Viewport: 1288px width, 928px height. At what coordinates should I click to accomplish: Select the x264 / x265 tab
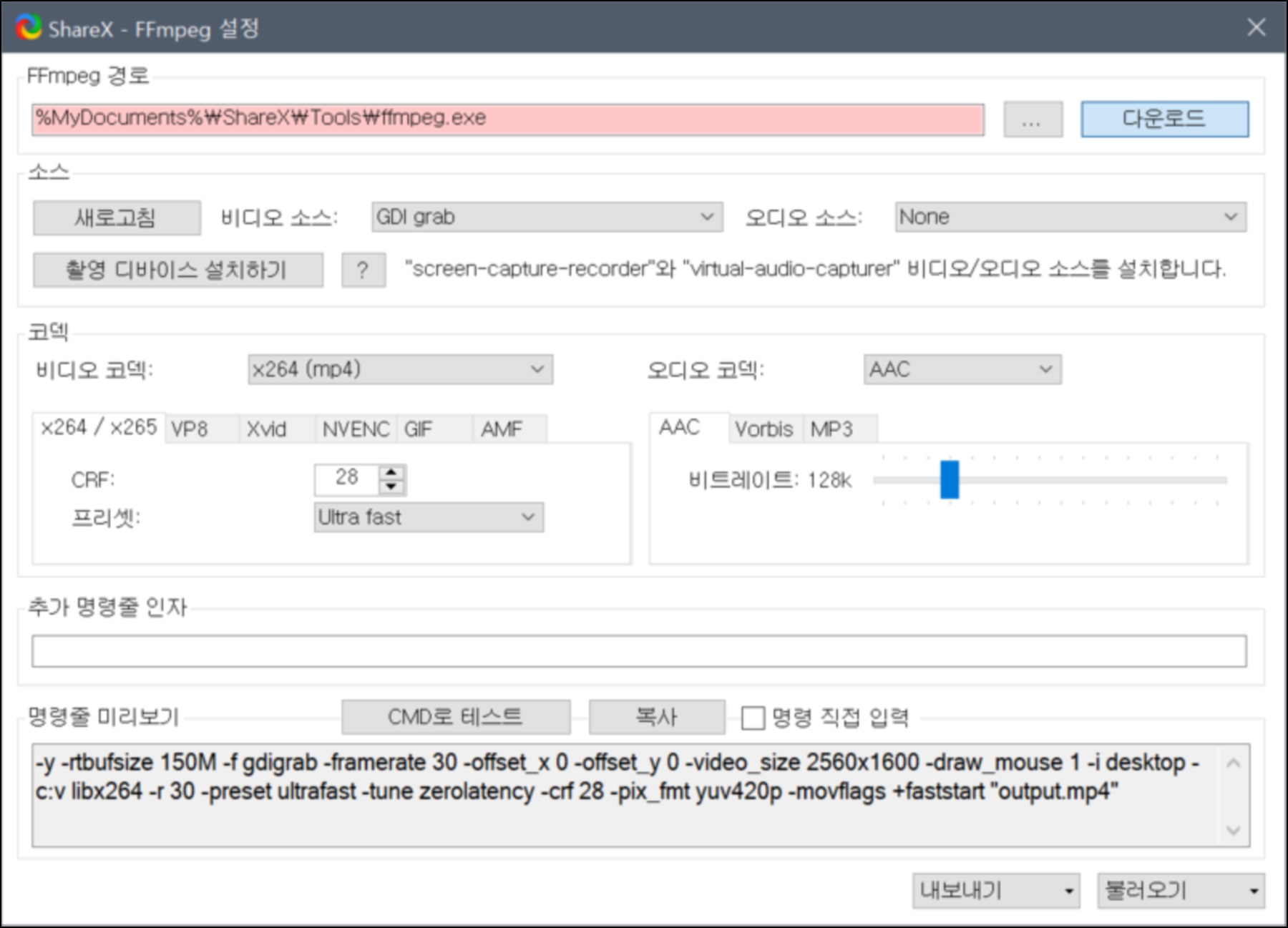[99, 427]
